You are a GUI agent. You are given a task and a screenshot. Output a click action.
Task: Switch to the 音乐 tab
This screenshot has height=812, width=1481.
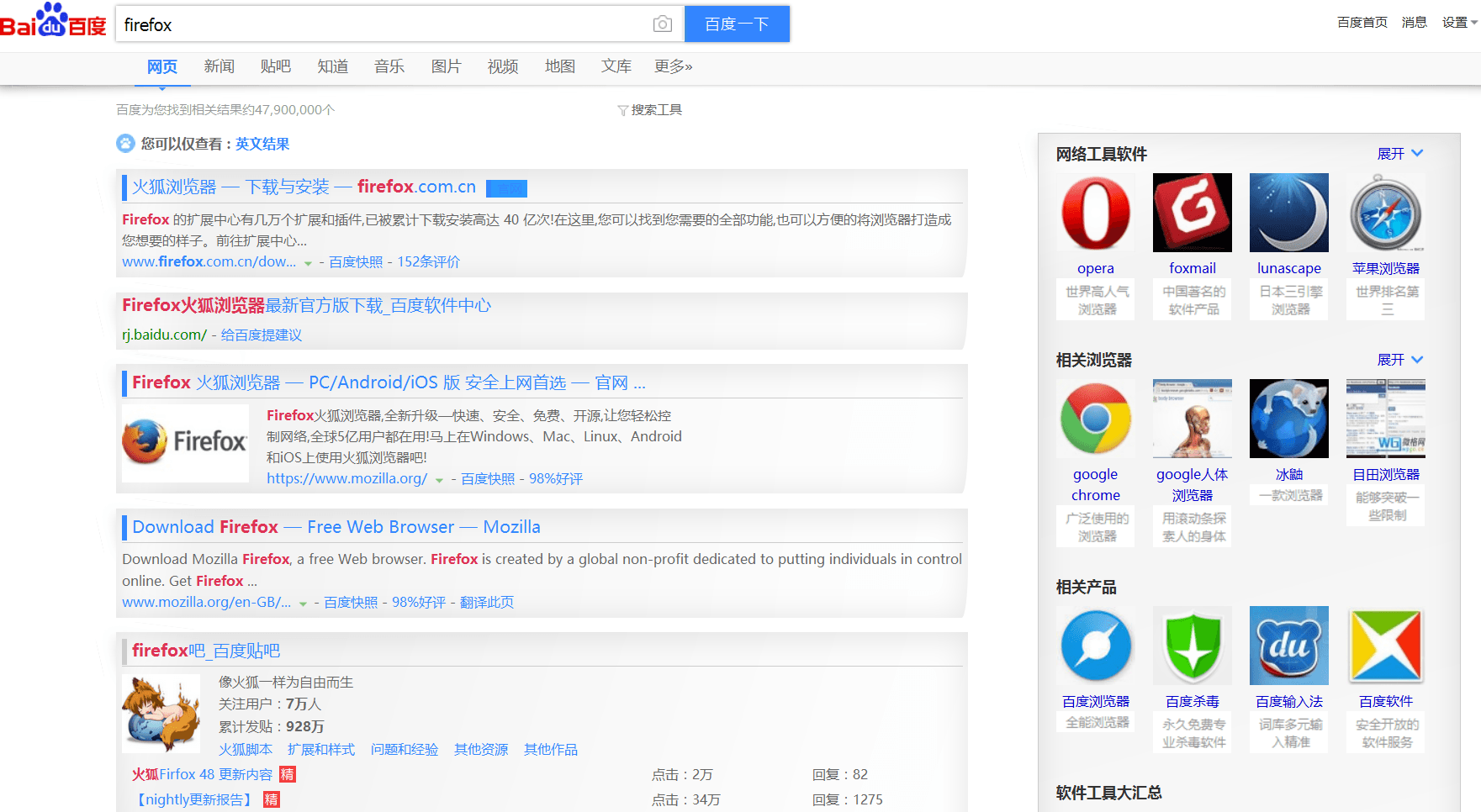389,66
